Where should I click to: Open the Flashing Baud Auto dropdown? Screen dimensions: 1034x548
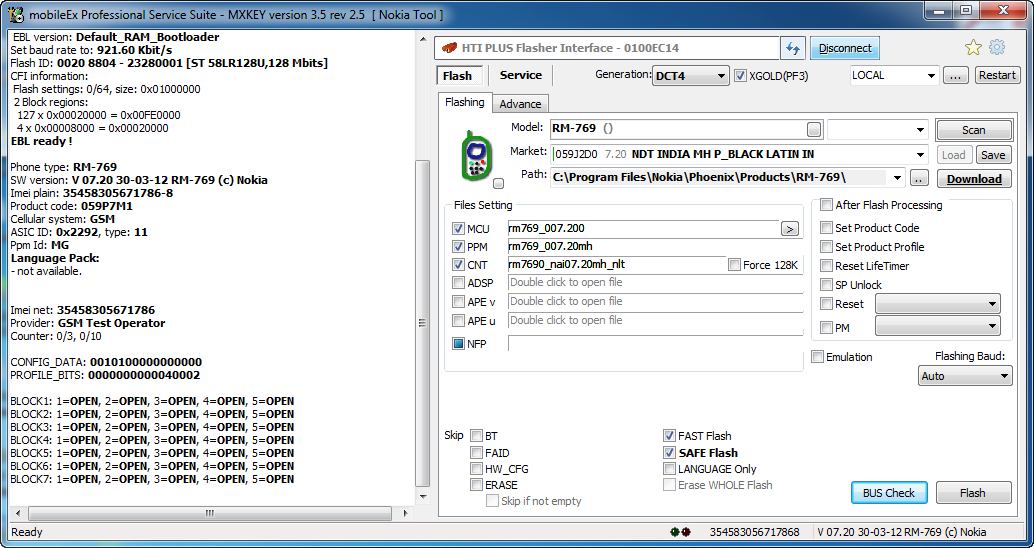point(965,376)
